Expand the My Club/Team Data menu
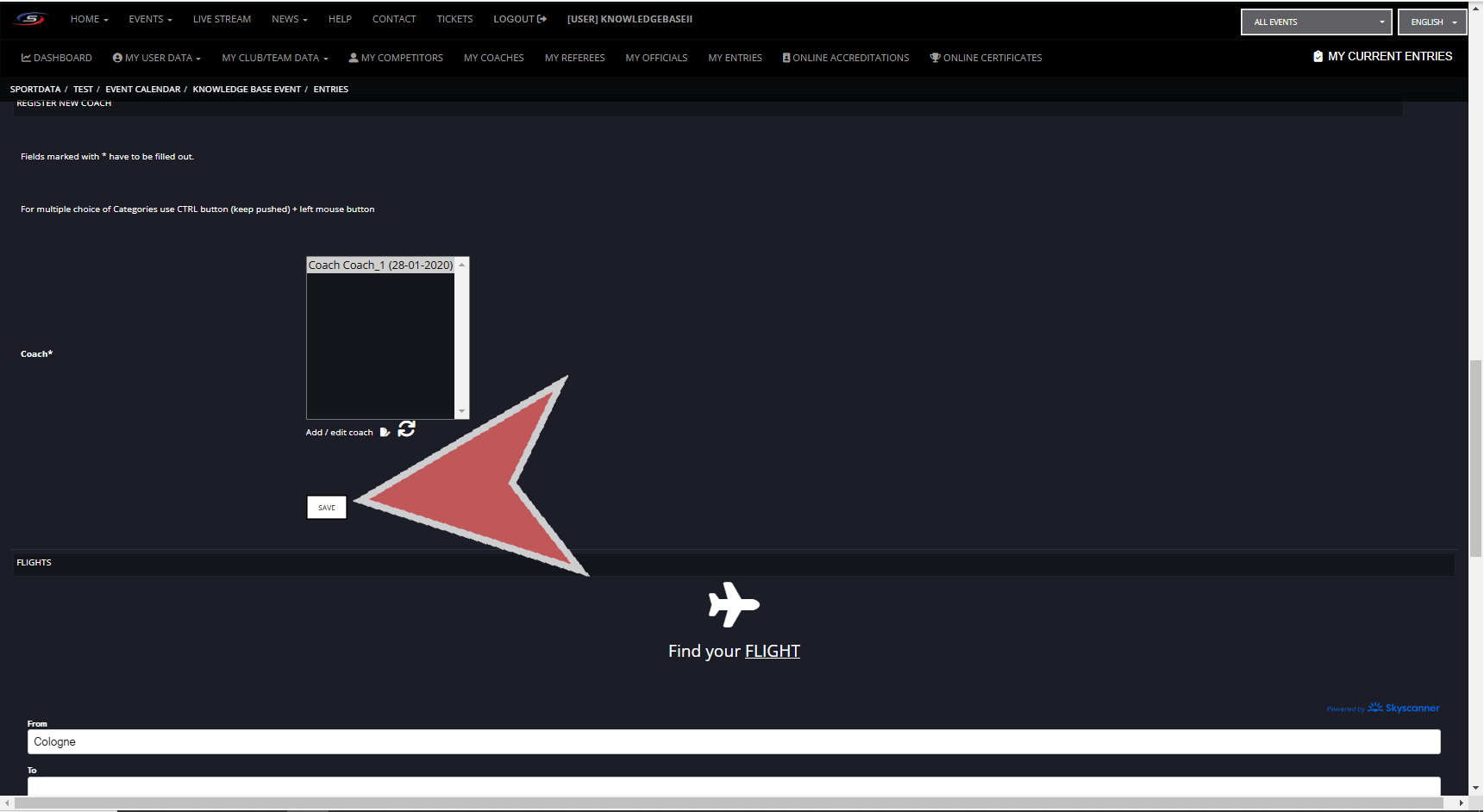This screenshot has height=812, width=1484. click(x=274, y=58)
